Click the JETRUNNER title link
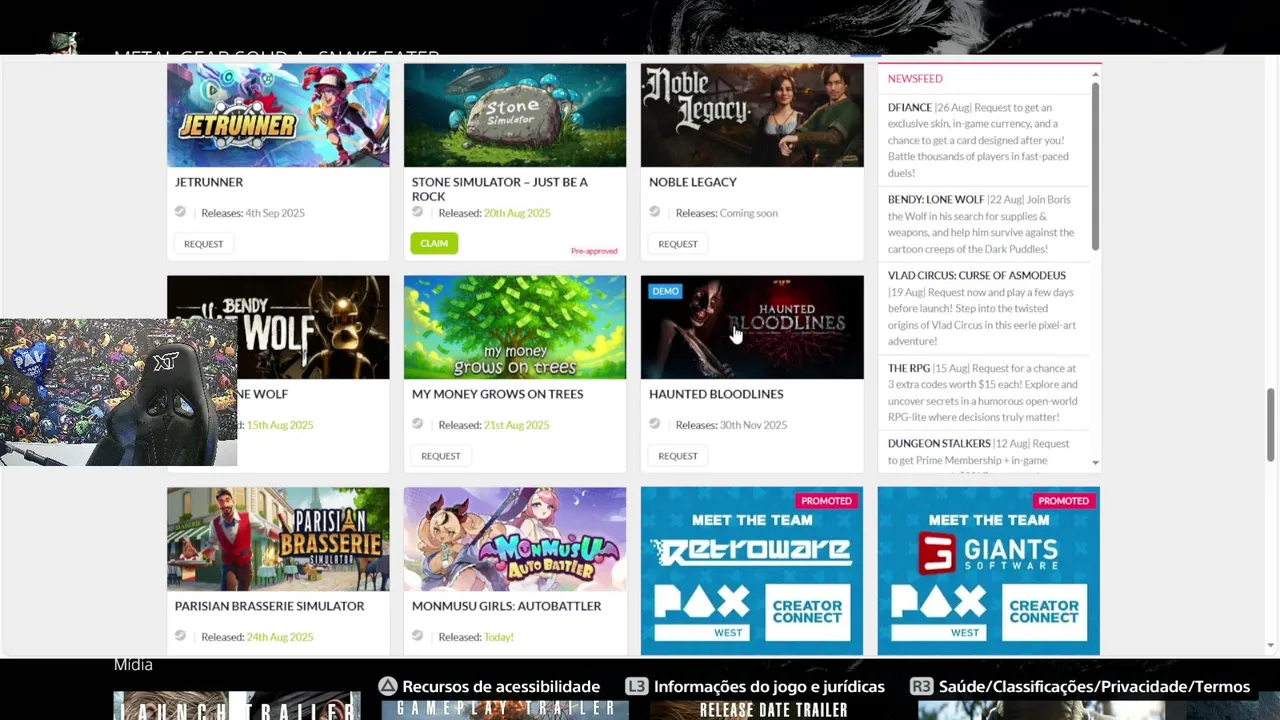1280x720 pixels. tap(209, 182)
